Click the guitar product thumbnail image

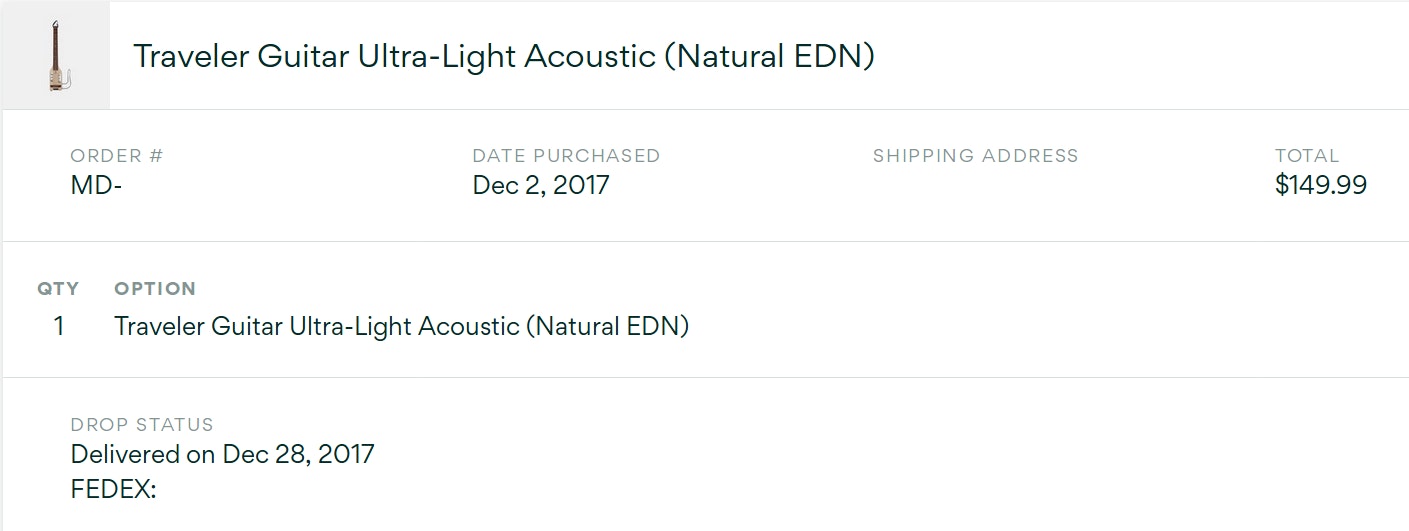pyautogui.click(x=55, y=56)
